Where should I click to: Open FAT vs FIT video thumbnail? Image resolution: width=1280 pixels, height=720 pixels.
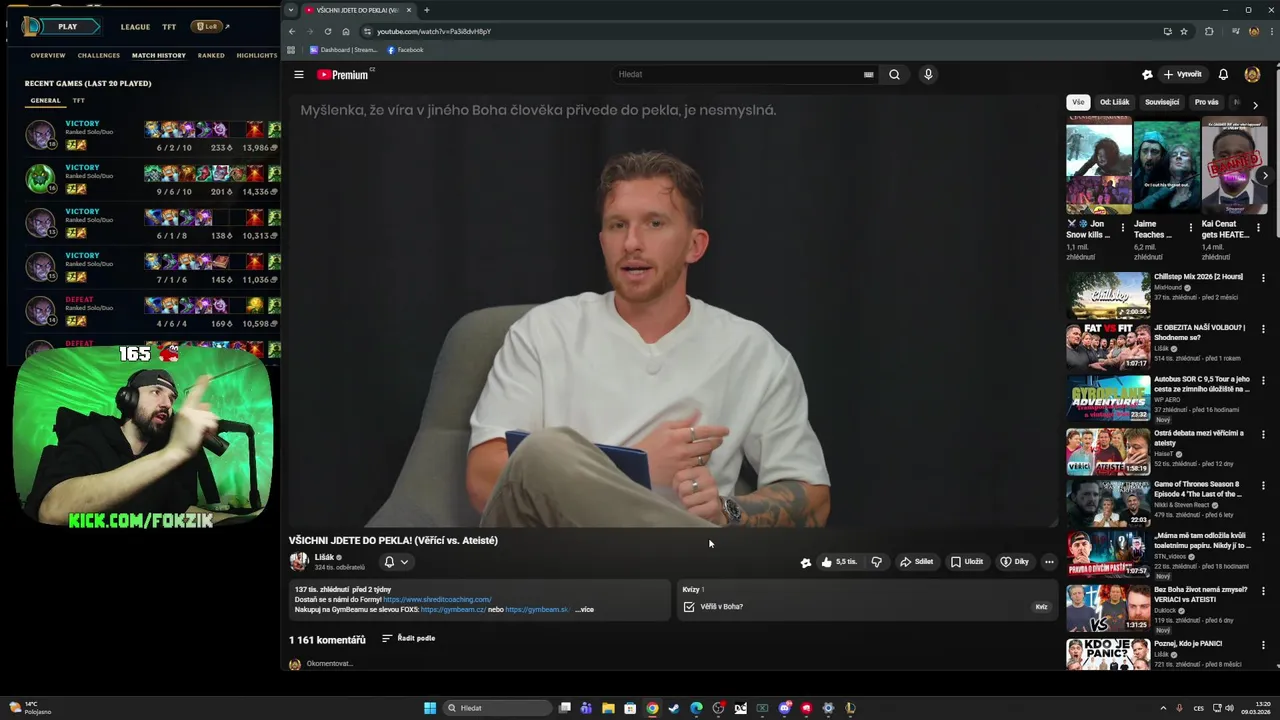click(1108, 346)
